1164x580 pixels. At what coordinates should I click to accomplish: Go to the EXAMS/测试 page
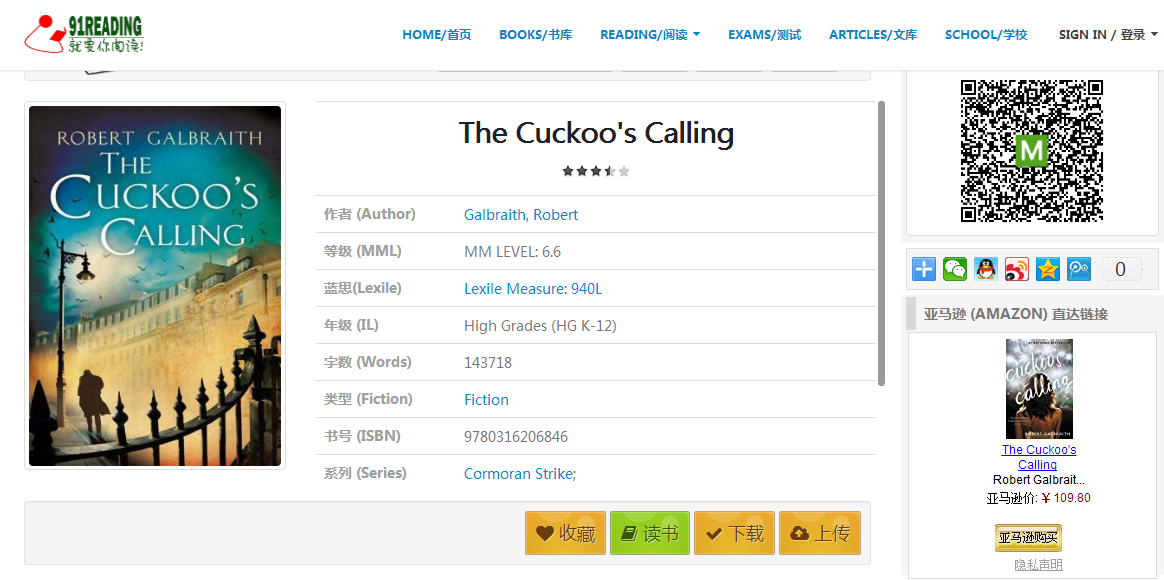(x=764, y=35)
